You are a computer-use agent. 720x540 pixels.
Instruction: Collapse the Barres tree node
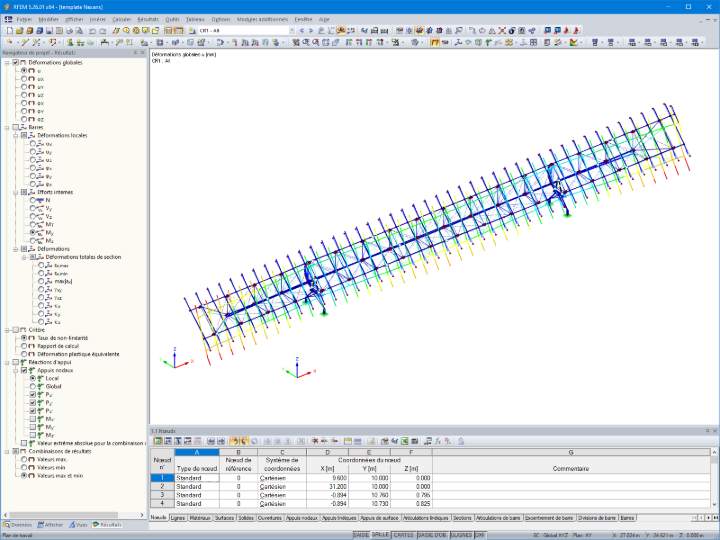click(x=7, y=127)
